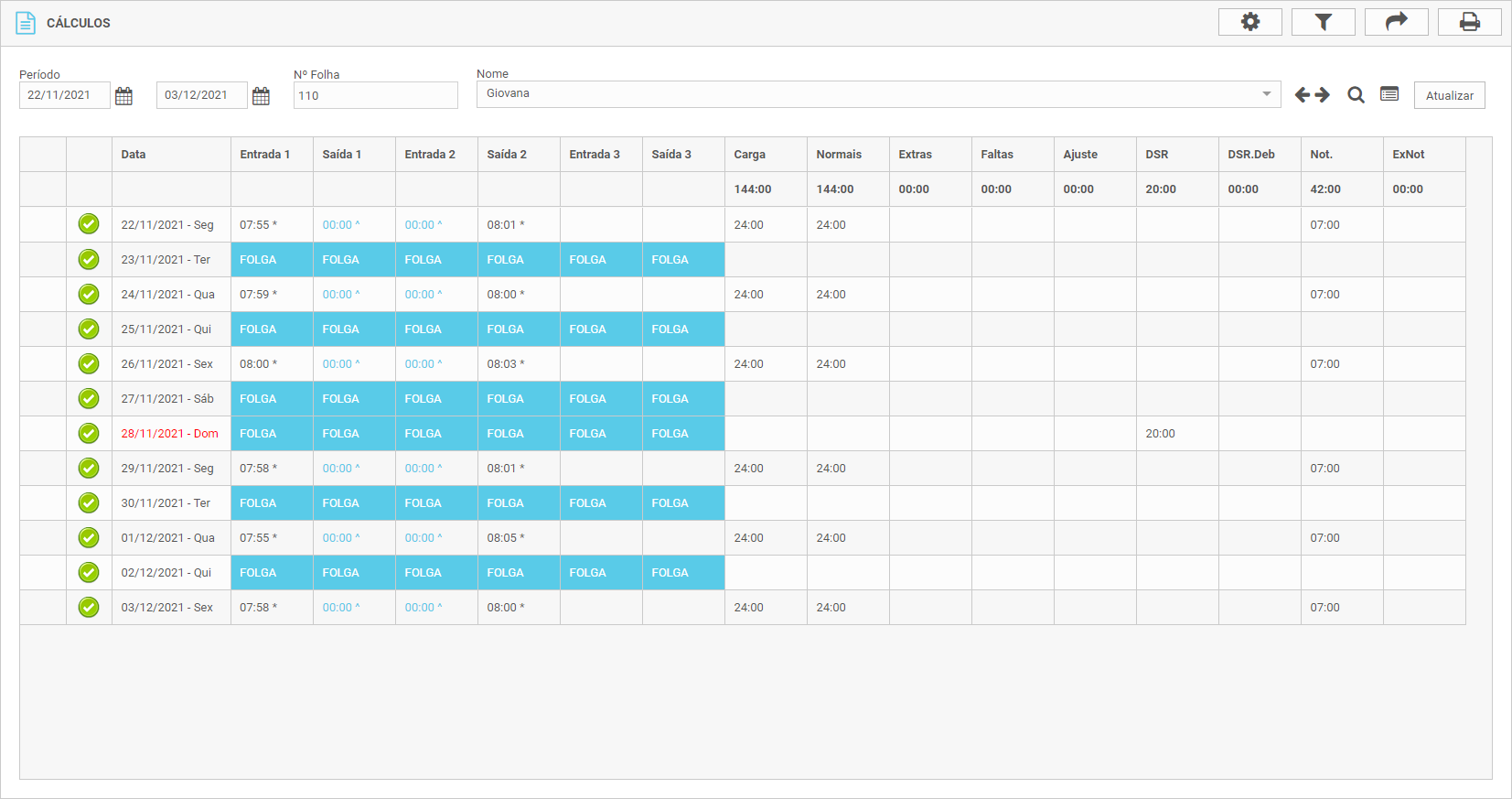Go to the next employee with right arrow

pos(1323,95)
